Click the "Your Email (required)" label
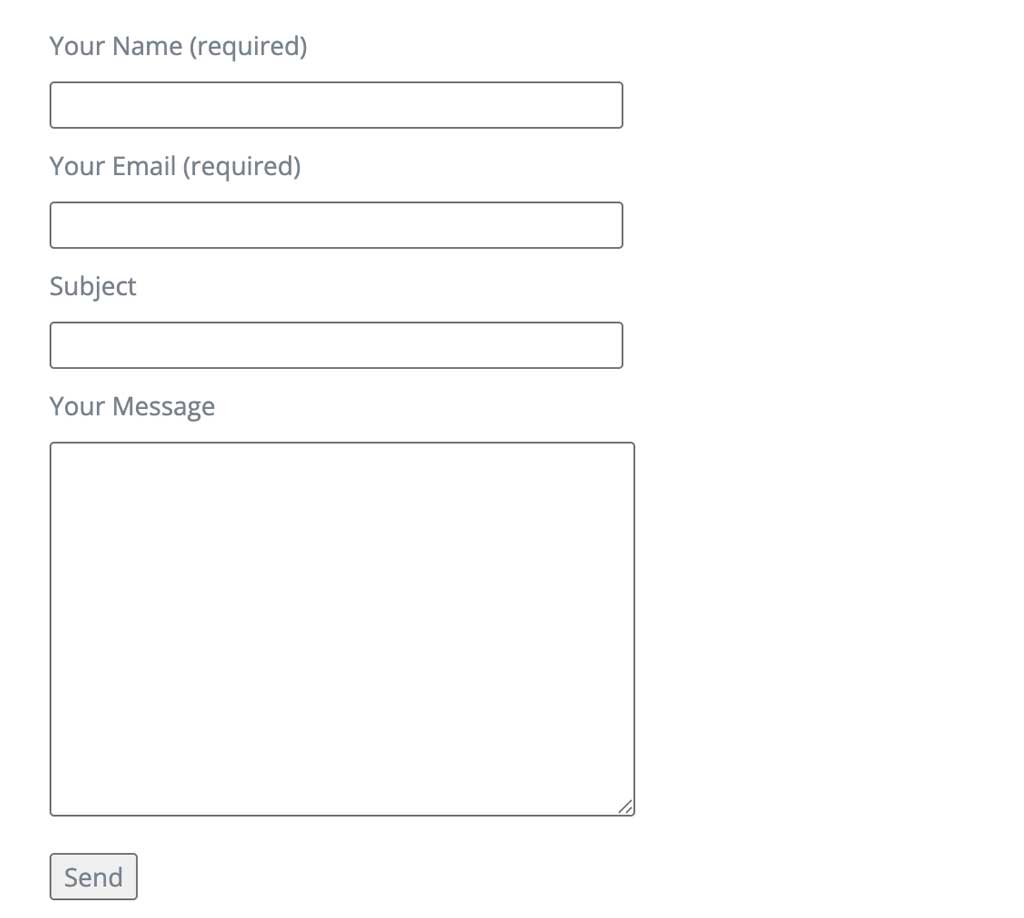This screenshot has width=1024, height=918. coord(175,166)
